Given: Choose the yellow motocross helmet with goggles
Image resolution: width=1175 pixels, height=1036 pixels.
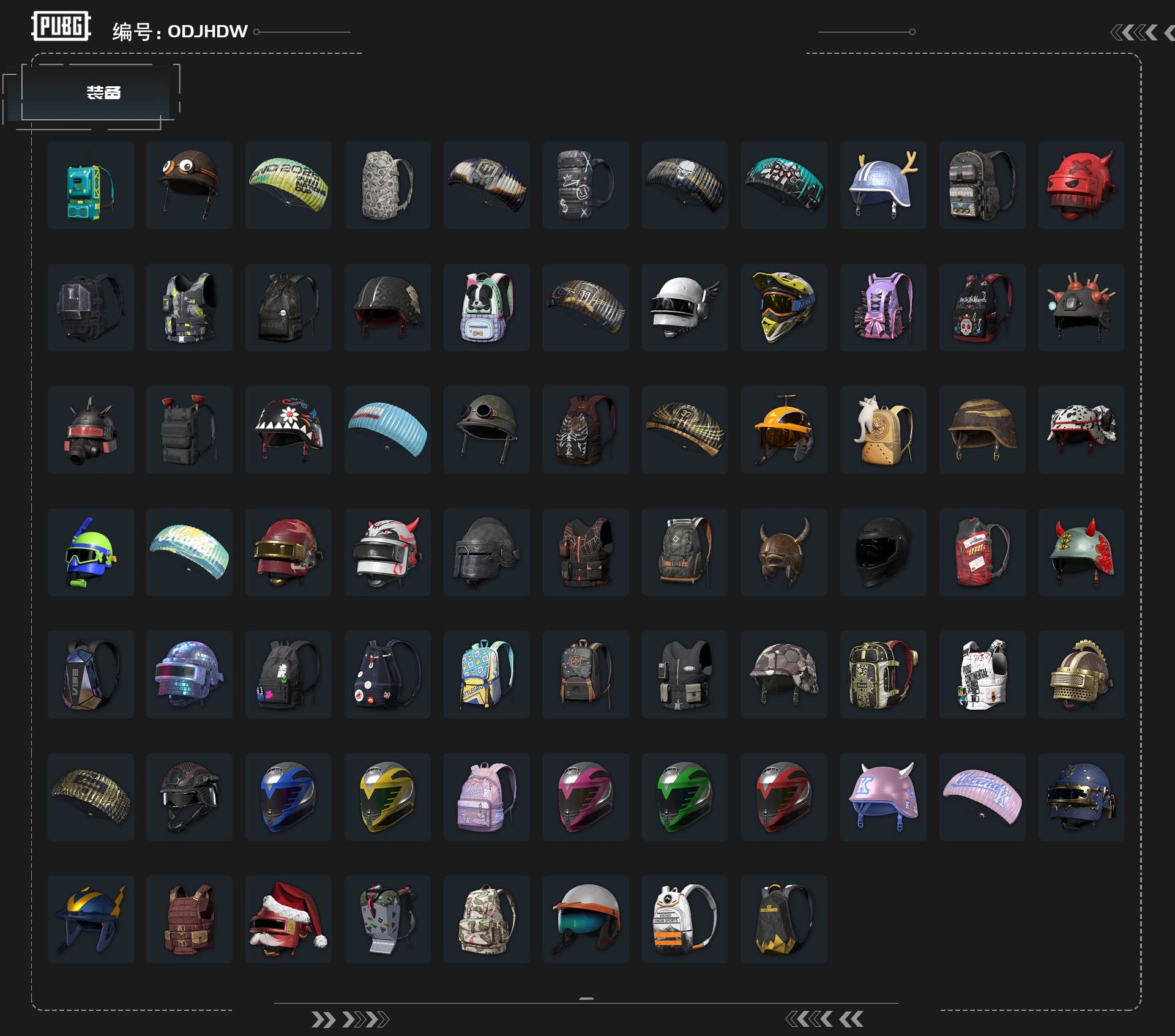Looking at the screenshot, I should (x=785, y=307).
